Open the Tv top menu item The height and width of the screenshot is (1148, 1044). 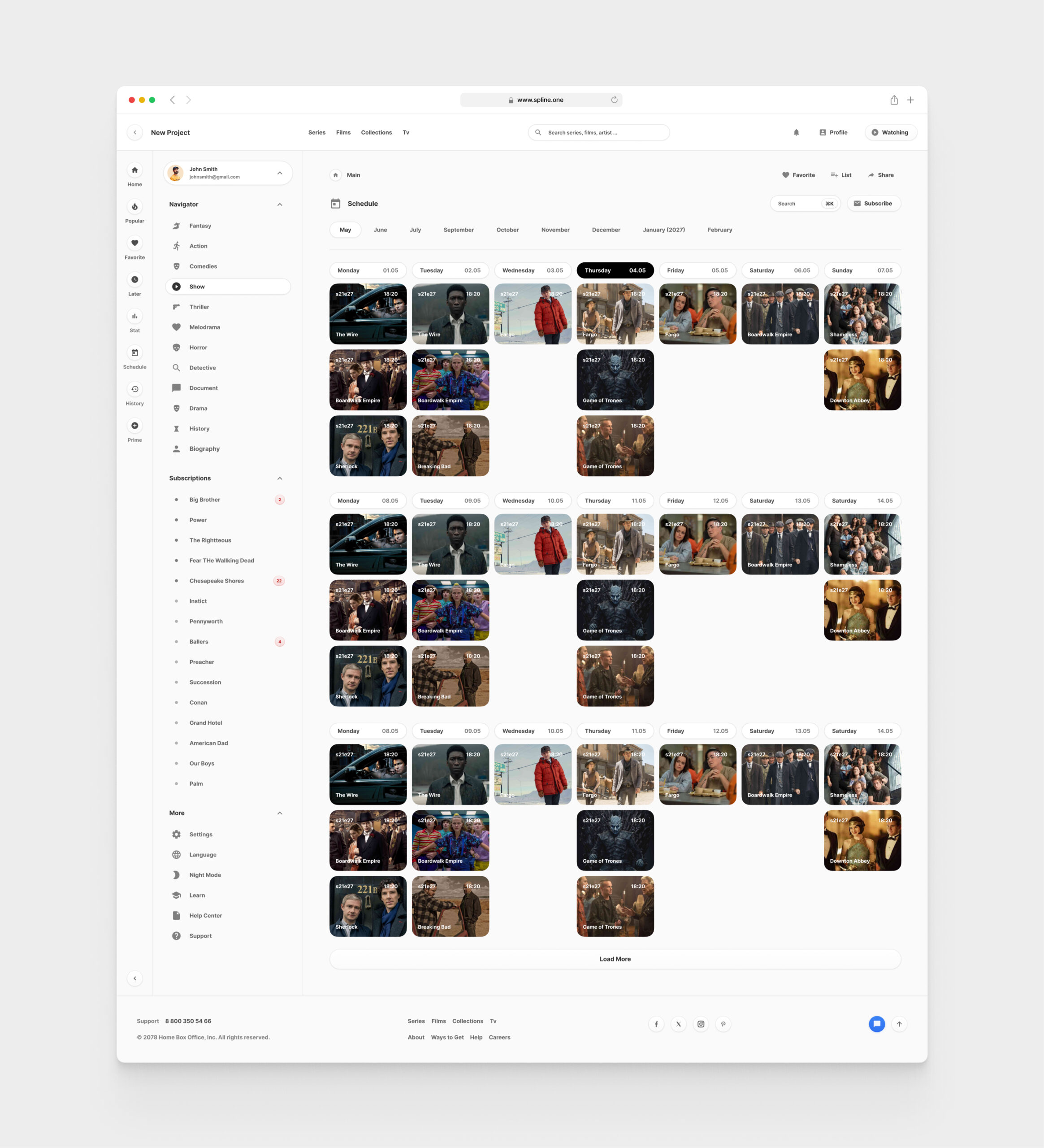tap(406, 132)
